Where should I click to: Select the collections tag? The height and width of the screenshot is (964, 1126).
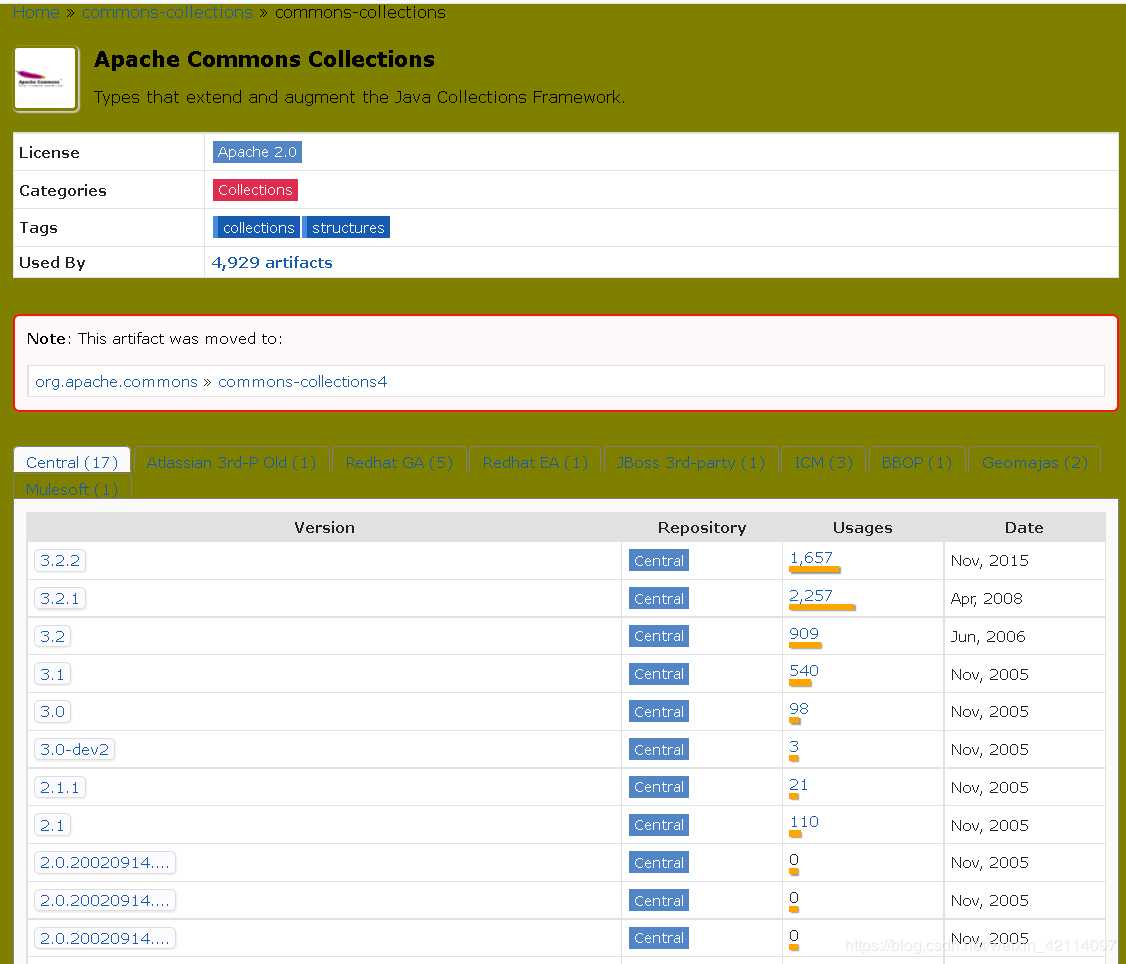pyautogui.click(x=256, y=228)
